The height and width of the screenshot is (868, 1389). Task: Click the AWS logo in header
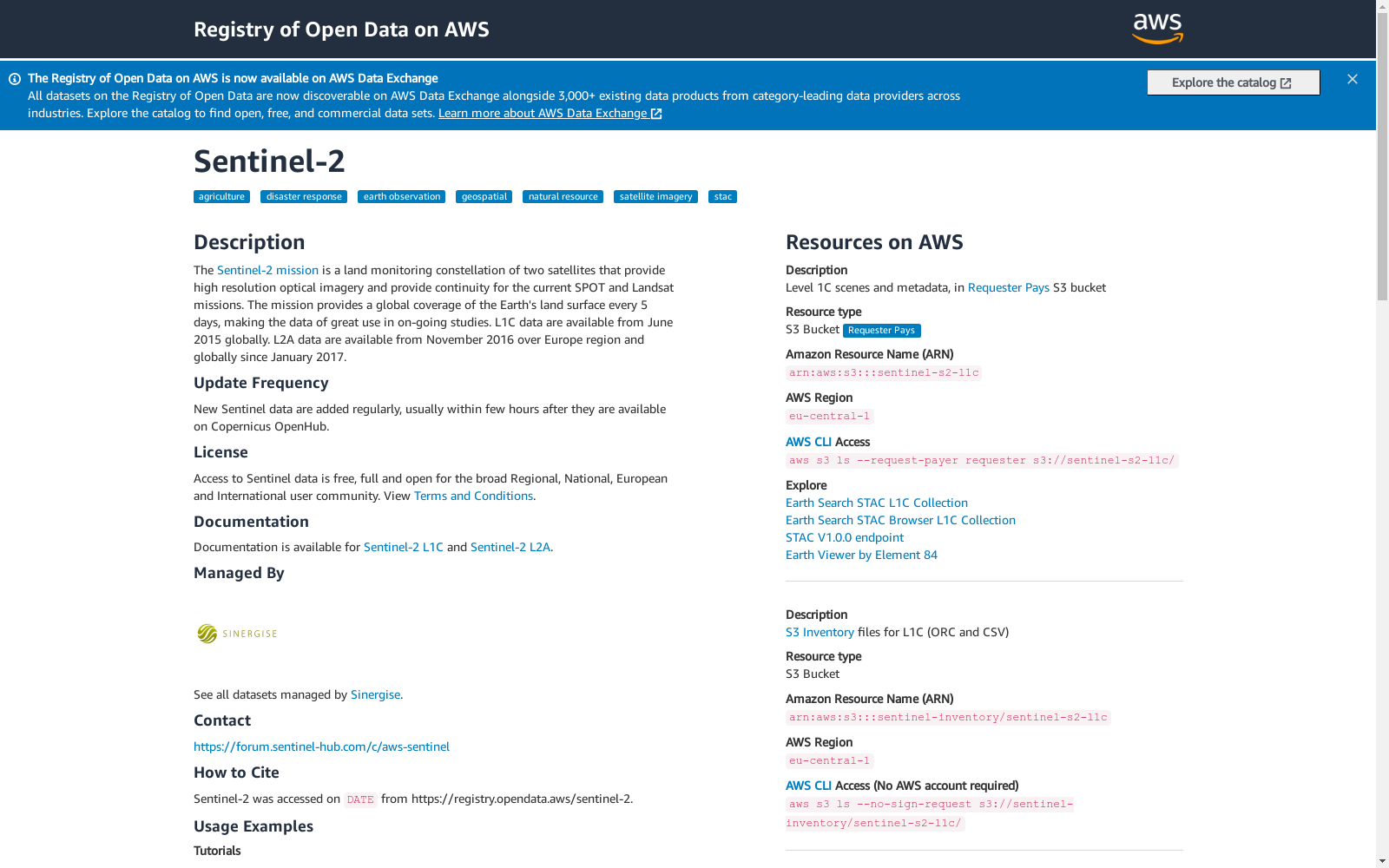click(1157, 29)
